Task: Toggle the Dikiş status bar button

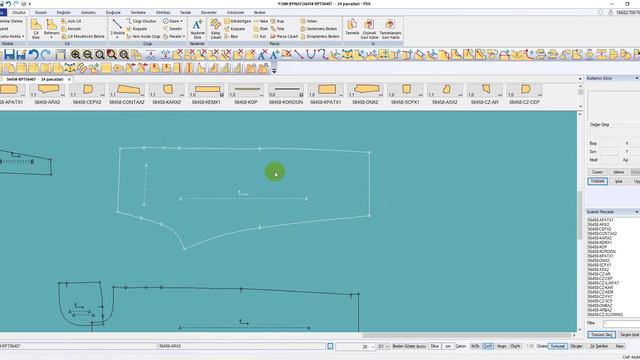Action: point(434,346)
